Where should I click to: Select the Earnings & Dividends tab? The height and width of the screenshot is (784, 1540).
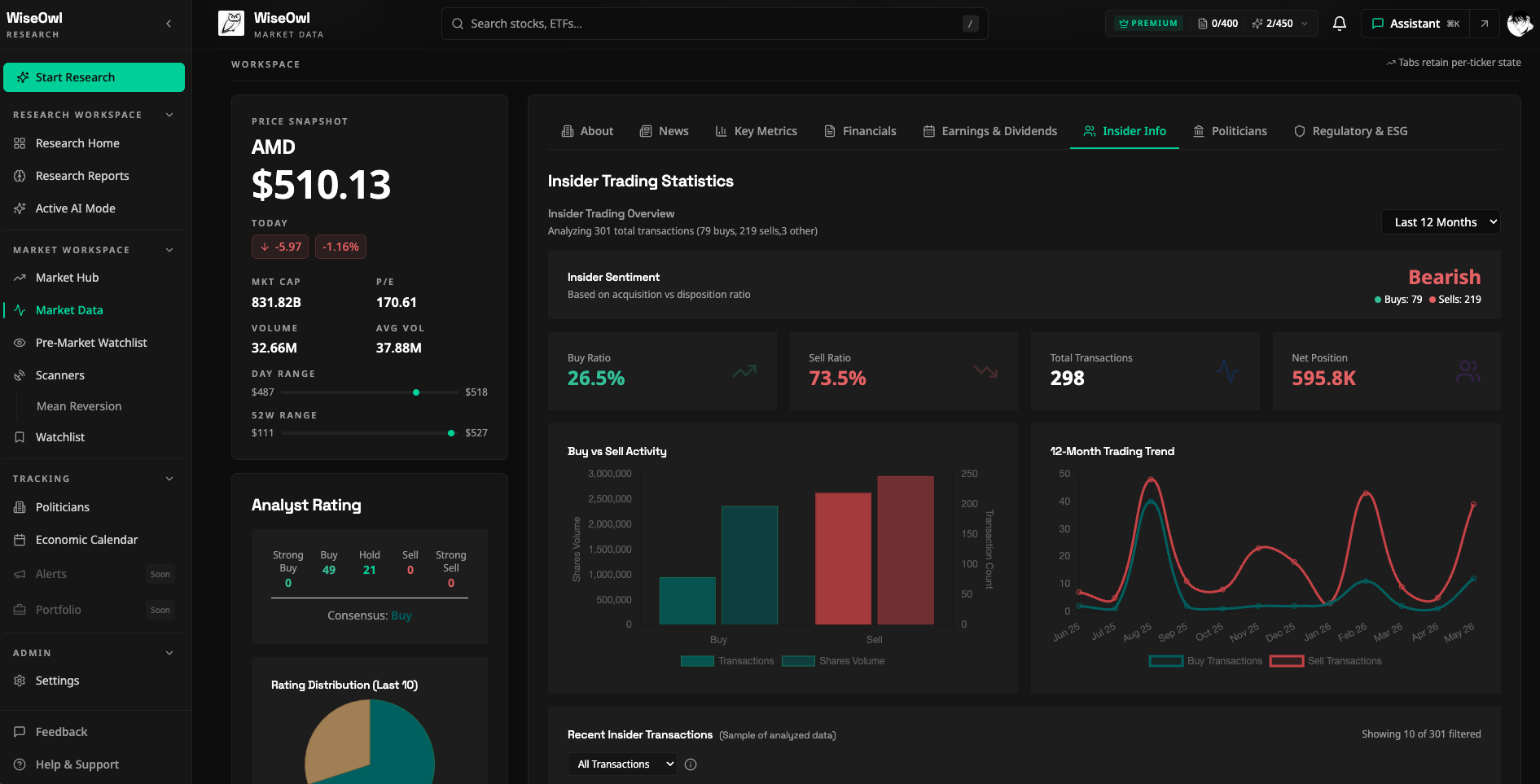point(989,131)
